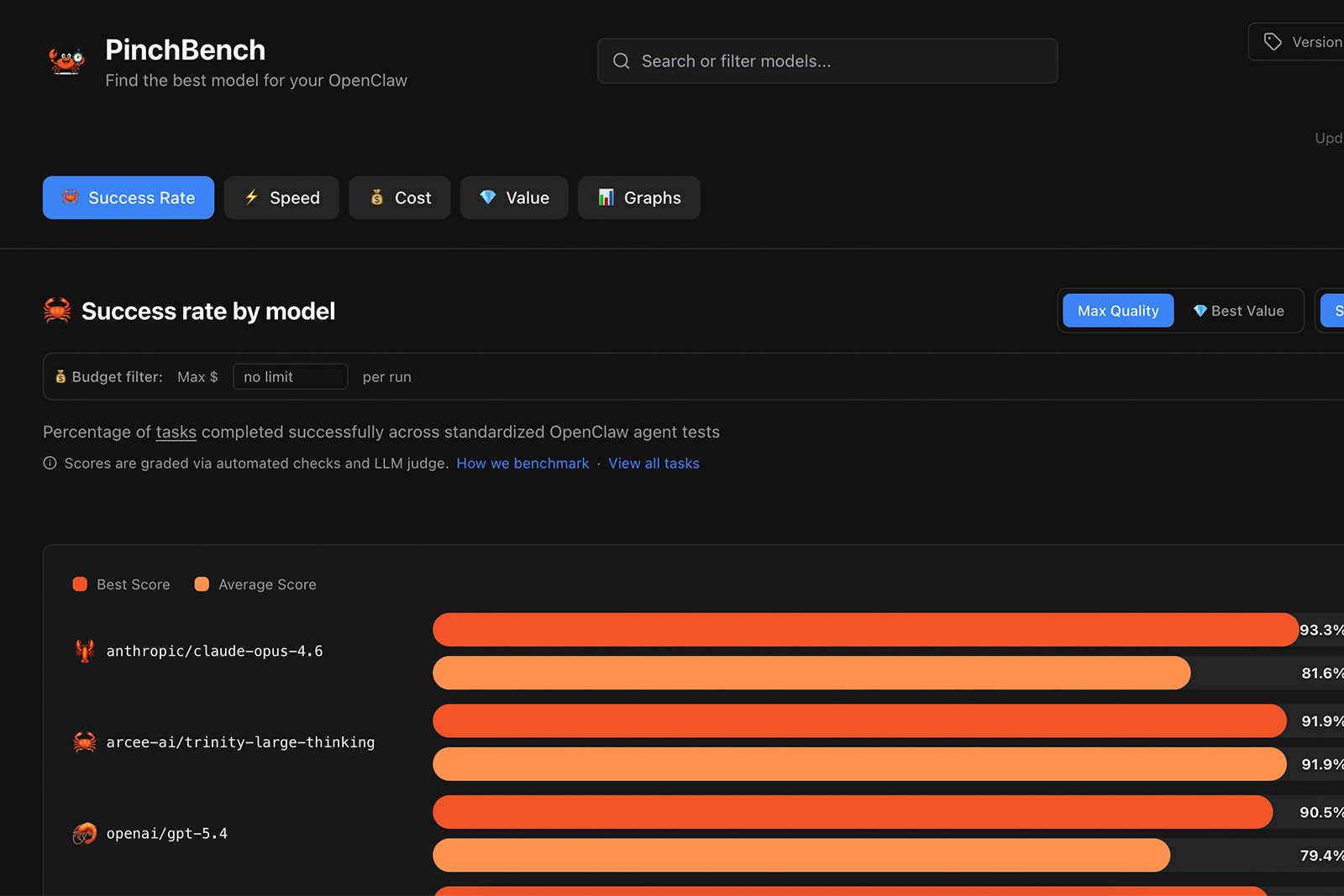This screenshot has width=1344, height=896.
Task: Click the PinchBench crab logo icon
Action: coord(66,61)
